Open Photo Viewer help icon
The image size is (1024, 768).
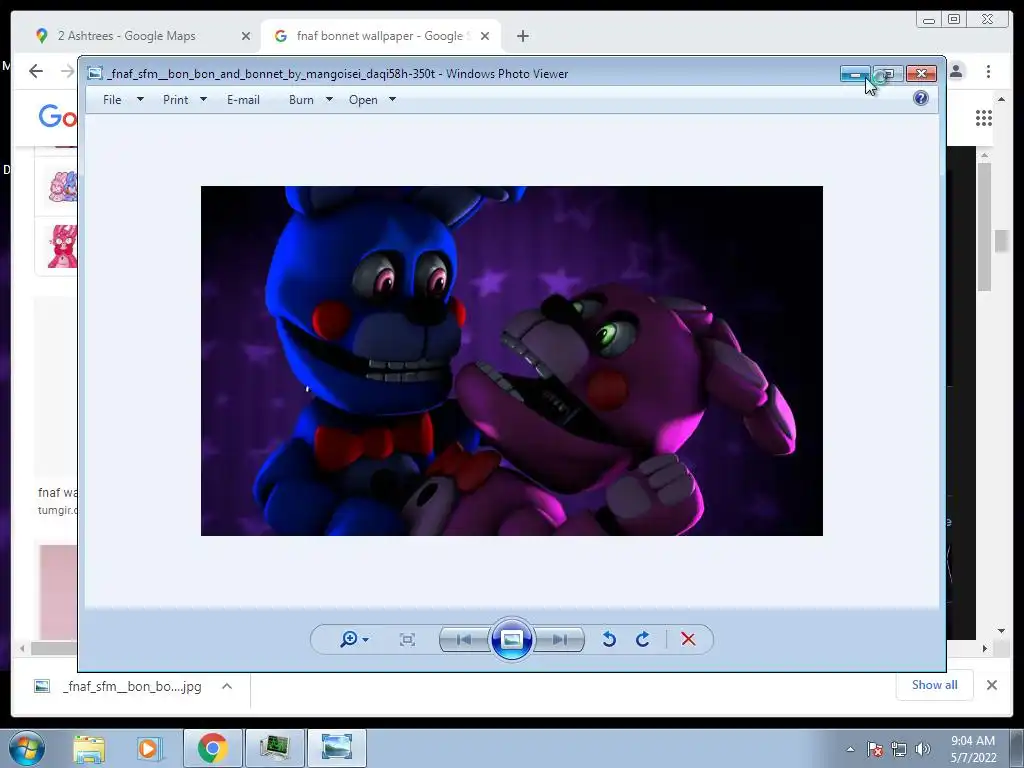pyautogui.click(x=921, y=98)
